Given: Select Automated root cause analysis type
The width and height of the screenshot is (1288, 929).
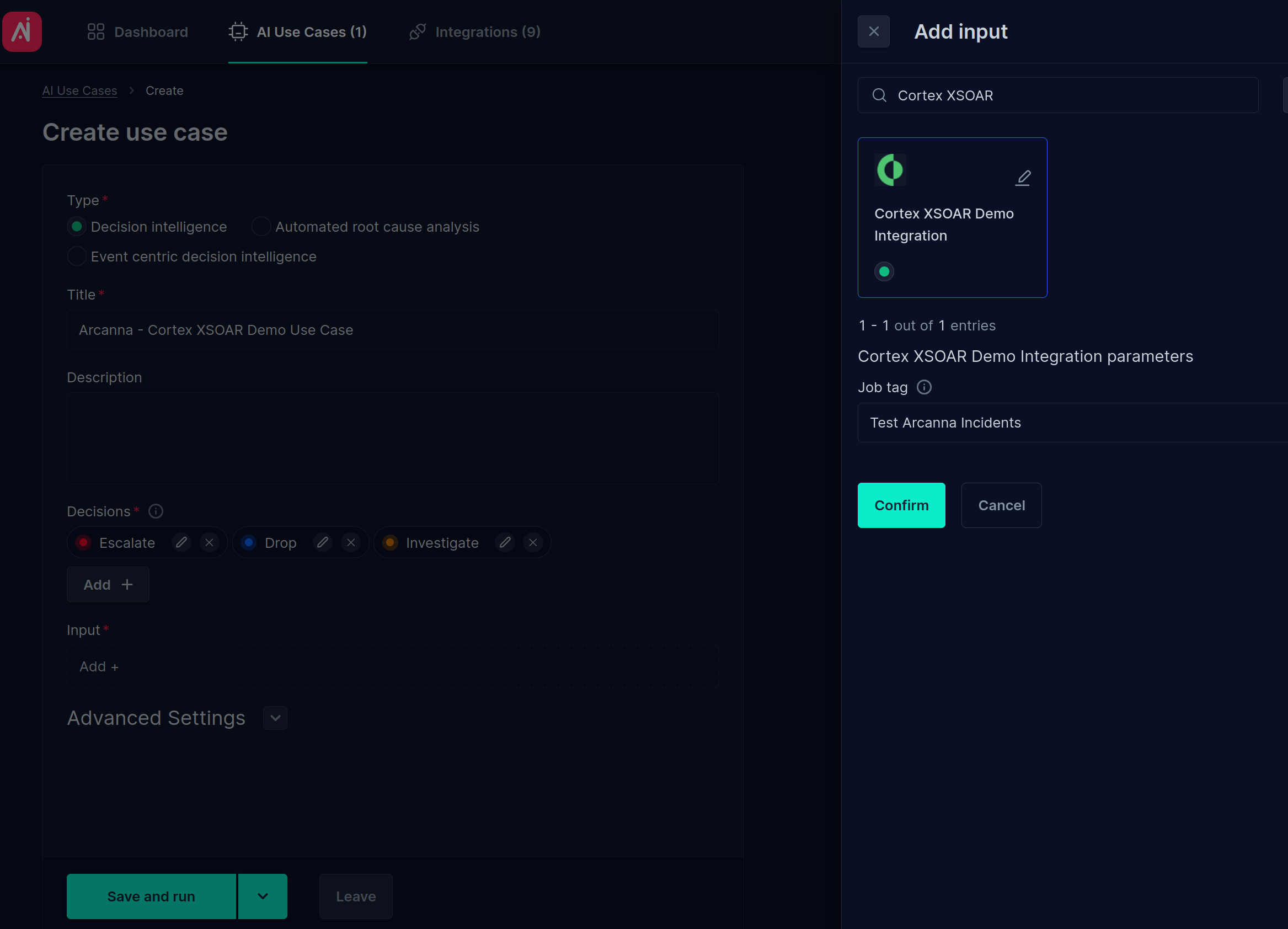Looking at the screenshot, I should (x=261, y=227).
